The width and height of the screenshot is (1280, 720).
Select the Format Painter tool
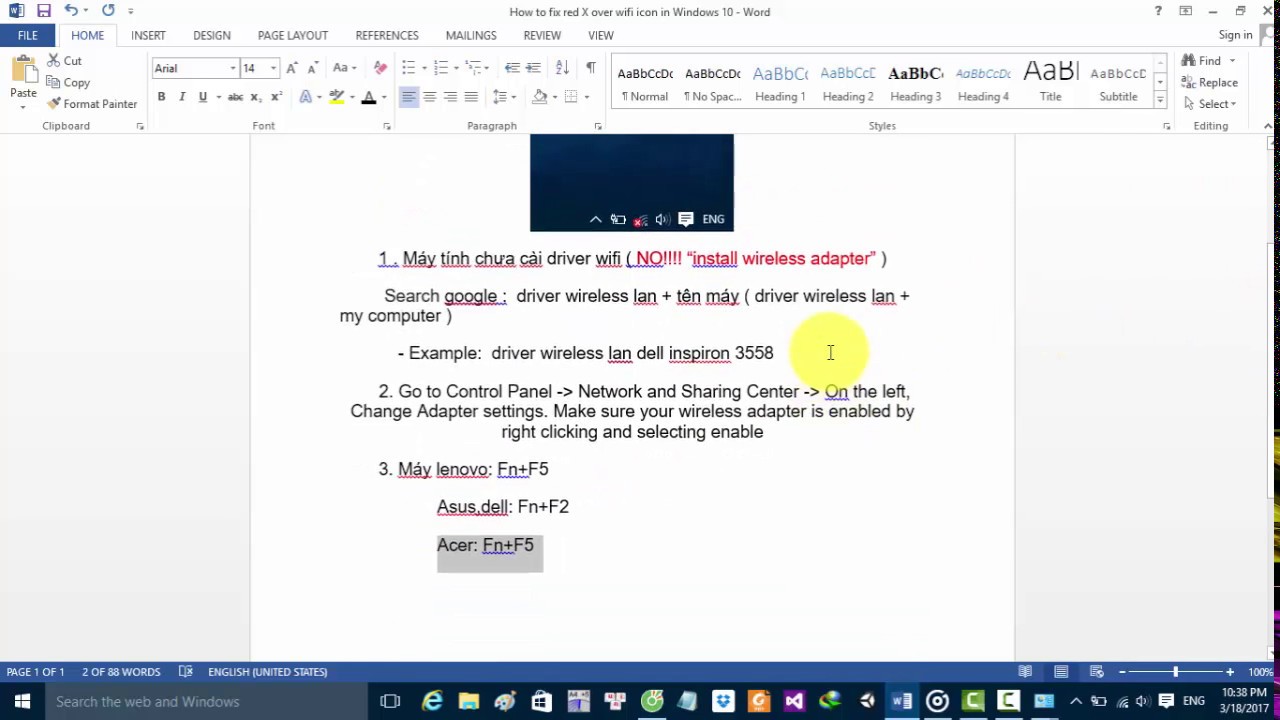coord(93,103)
